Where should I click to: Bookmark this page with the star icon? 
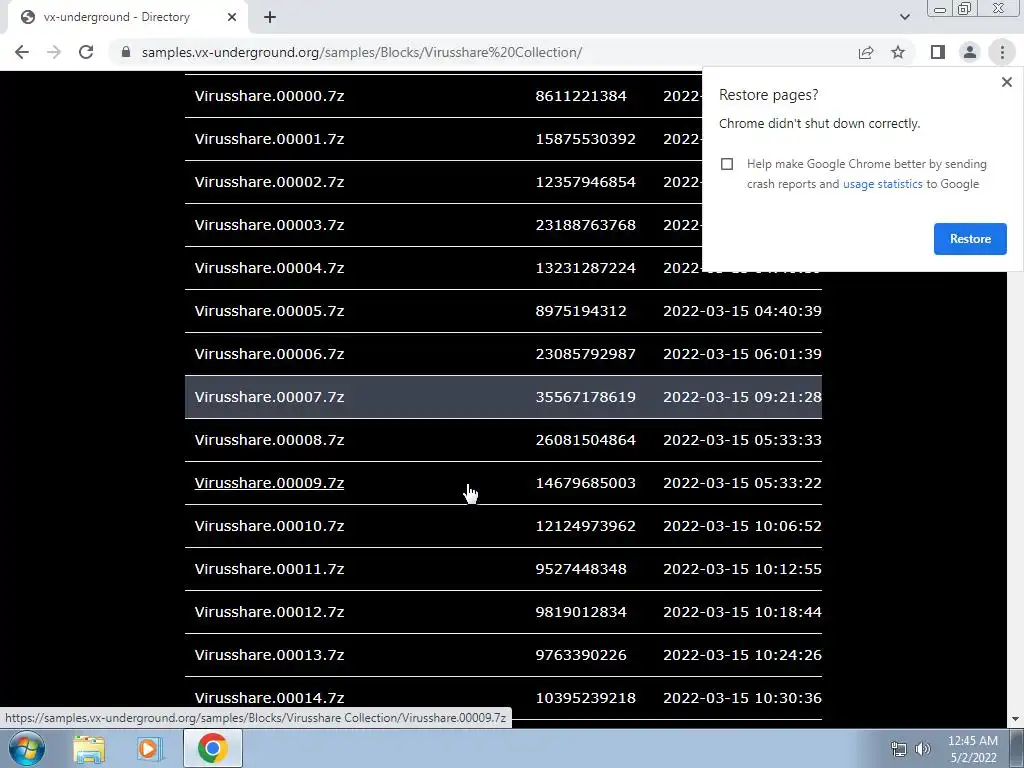[898, 52]
